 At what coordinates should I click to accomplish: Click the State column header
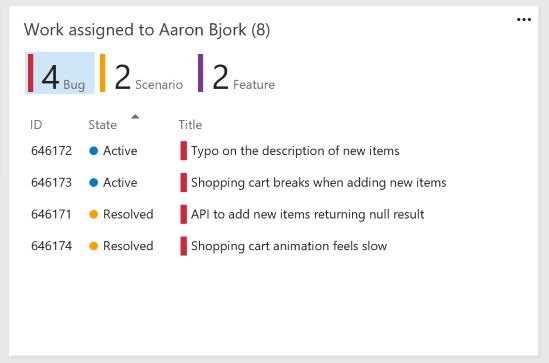102,125
